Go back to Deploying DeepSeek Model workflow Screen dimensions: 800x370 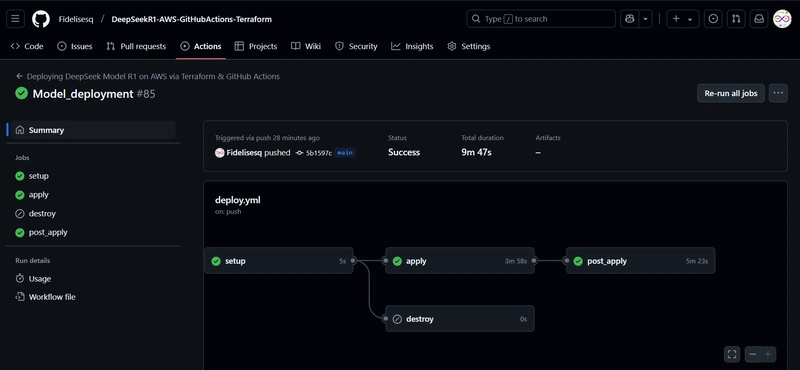tap(148, 77)
